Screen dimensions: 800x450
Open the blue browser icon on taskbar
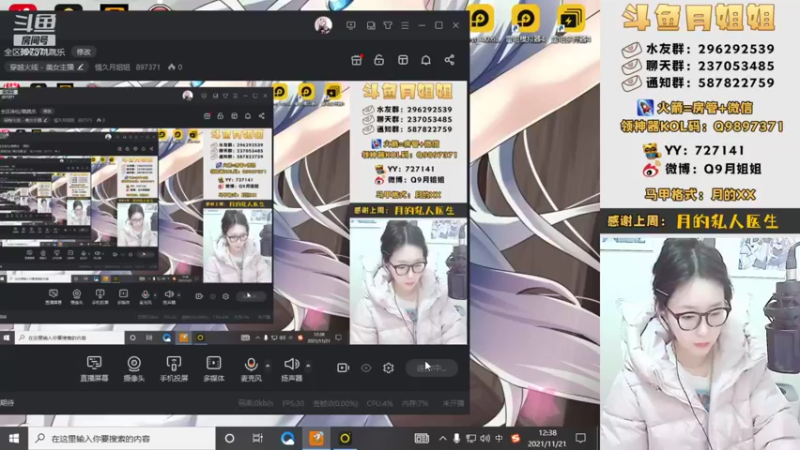point(287,438)
